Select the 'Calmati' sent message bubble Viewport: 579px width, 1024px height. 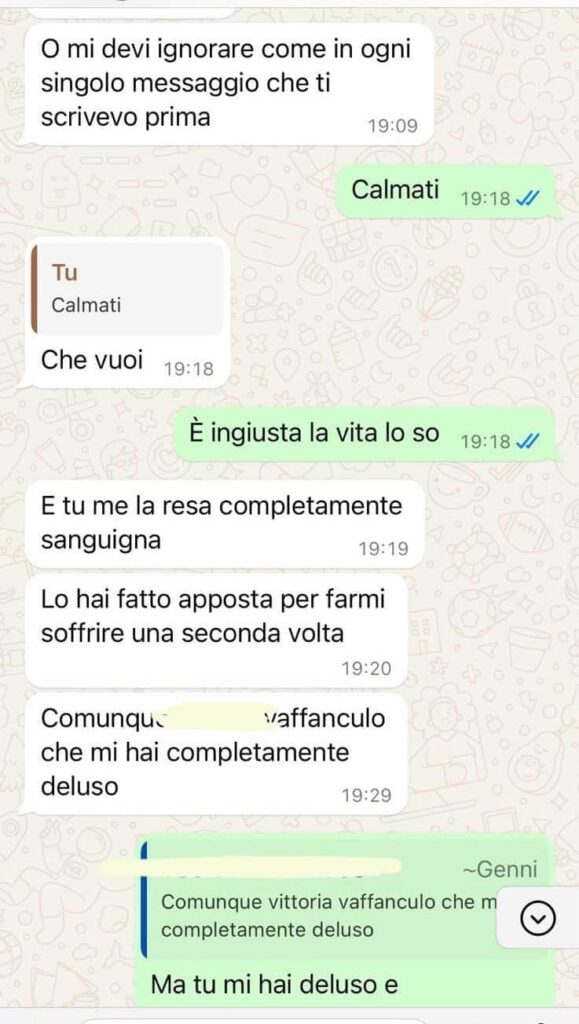(x=449, y=192)
